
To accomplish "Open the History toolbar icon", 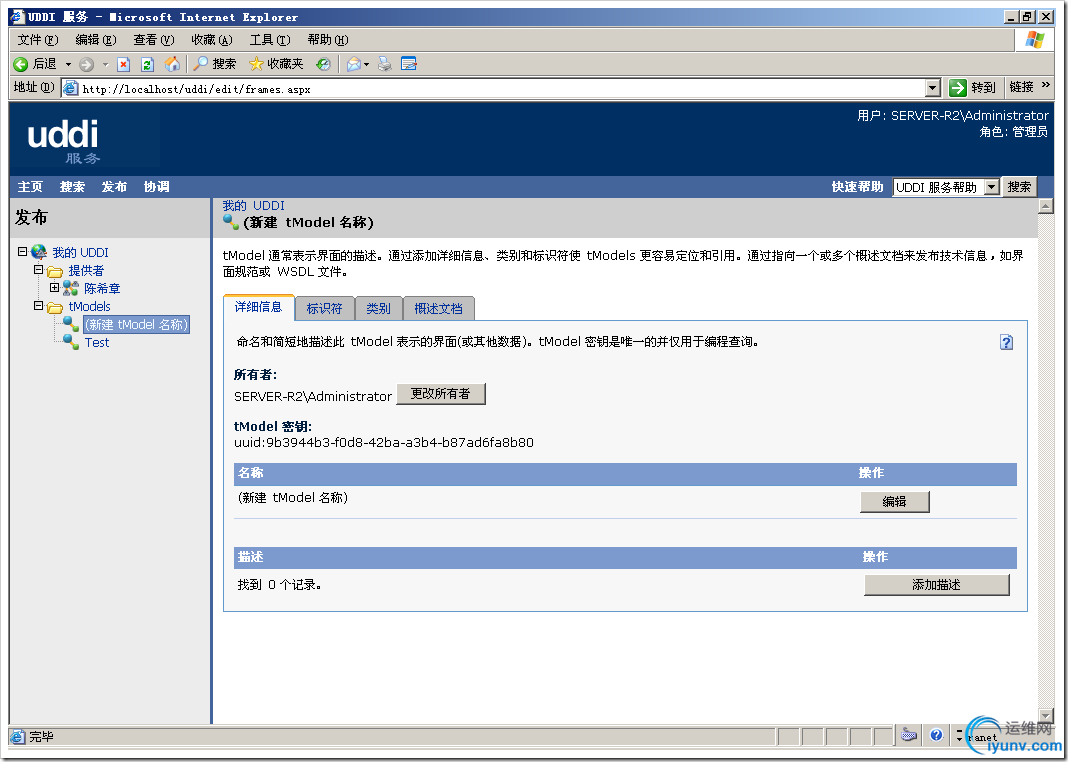I will click(x=323, y=64).
